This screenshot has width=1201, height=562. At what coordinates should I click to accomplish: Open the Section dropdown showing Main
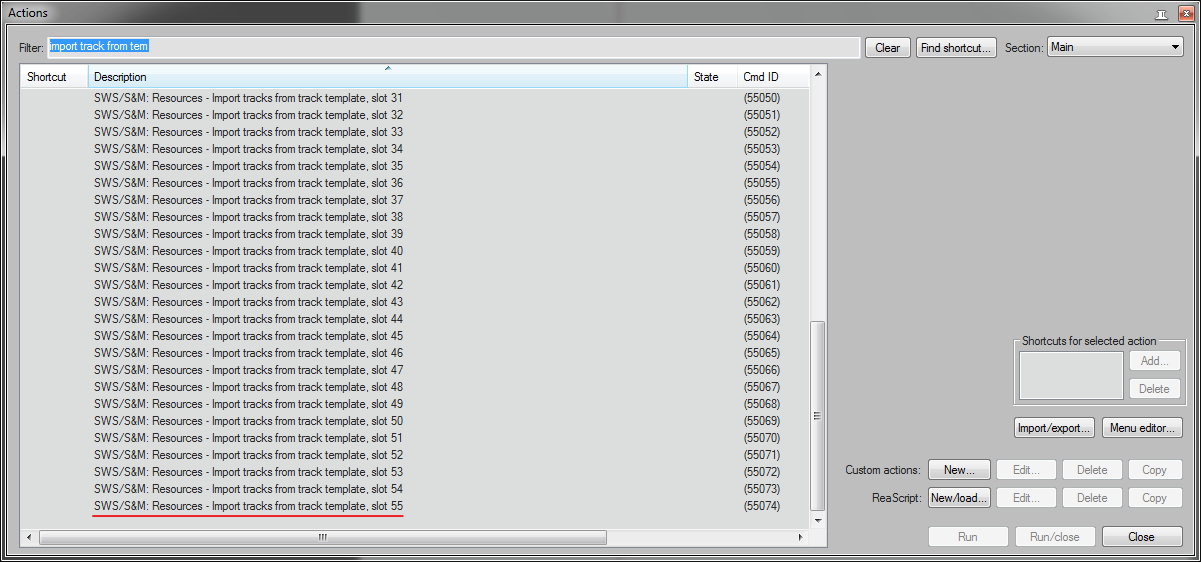(x=1116, y=47)
